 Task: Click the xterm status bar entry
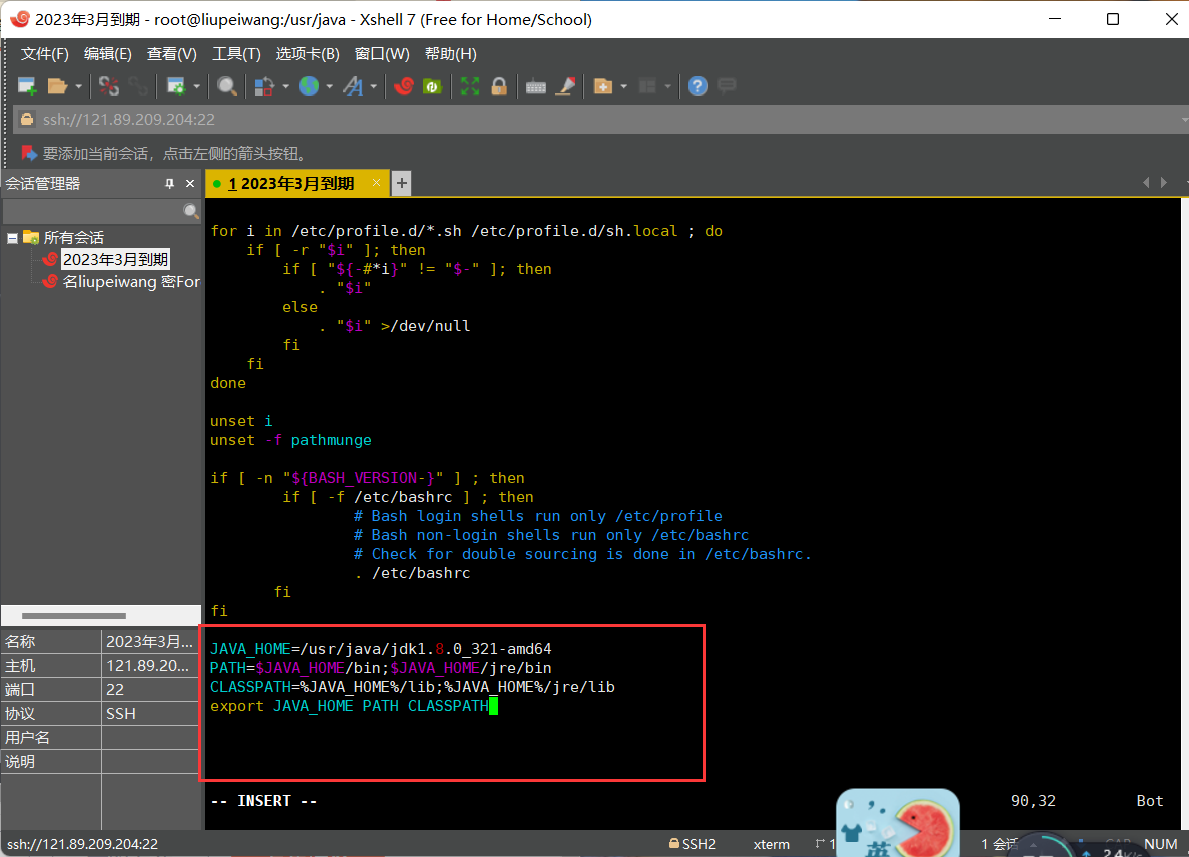tap(771, 844)
